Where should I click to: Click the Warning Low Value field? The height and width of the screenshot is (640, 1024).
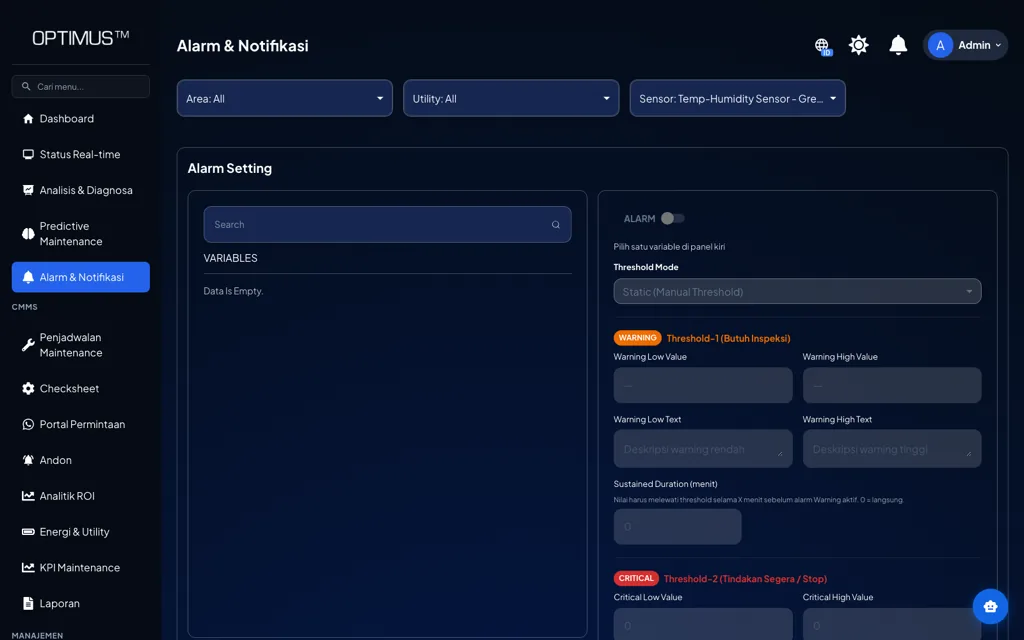pyautogui.click(x=703, y=385)
